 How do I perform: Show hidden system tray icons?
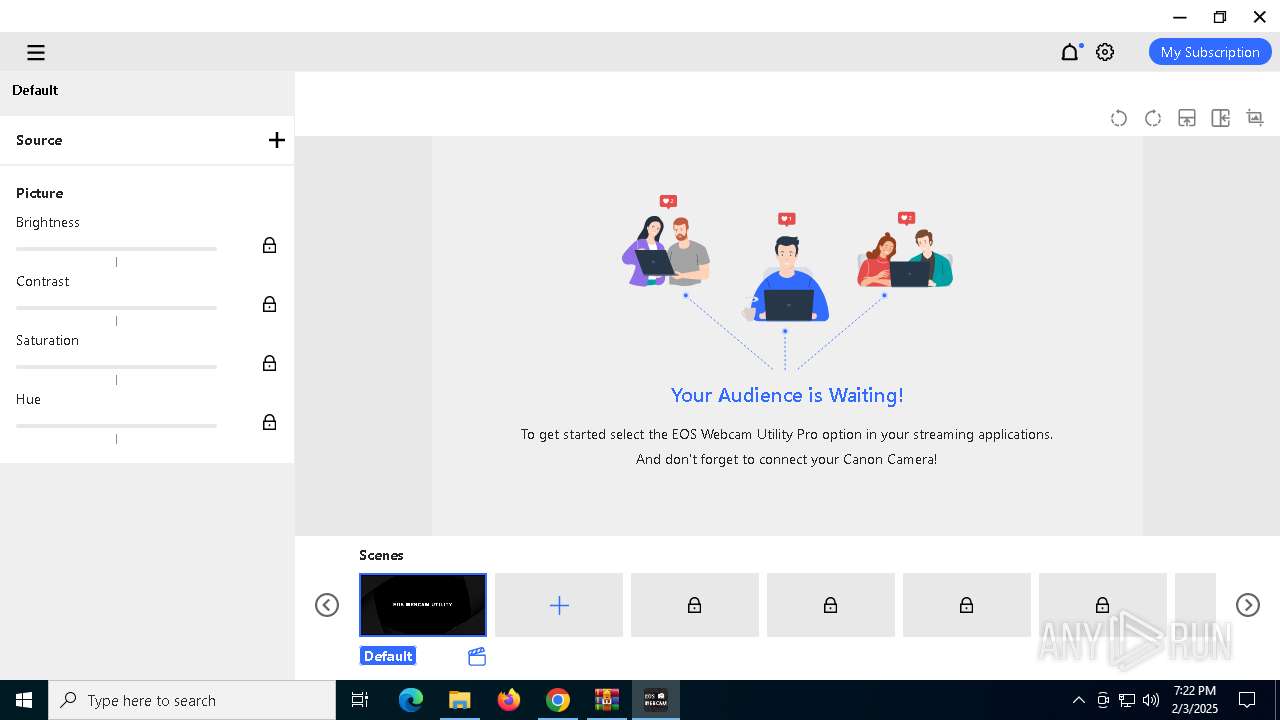point(1078,700)
